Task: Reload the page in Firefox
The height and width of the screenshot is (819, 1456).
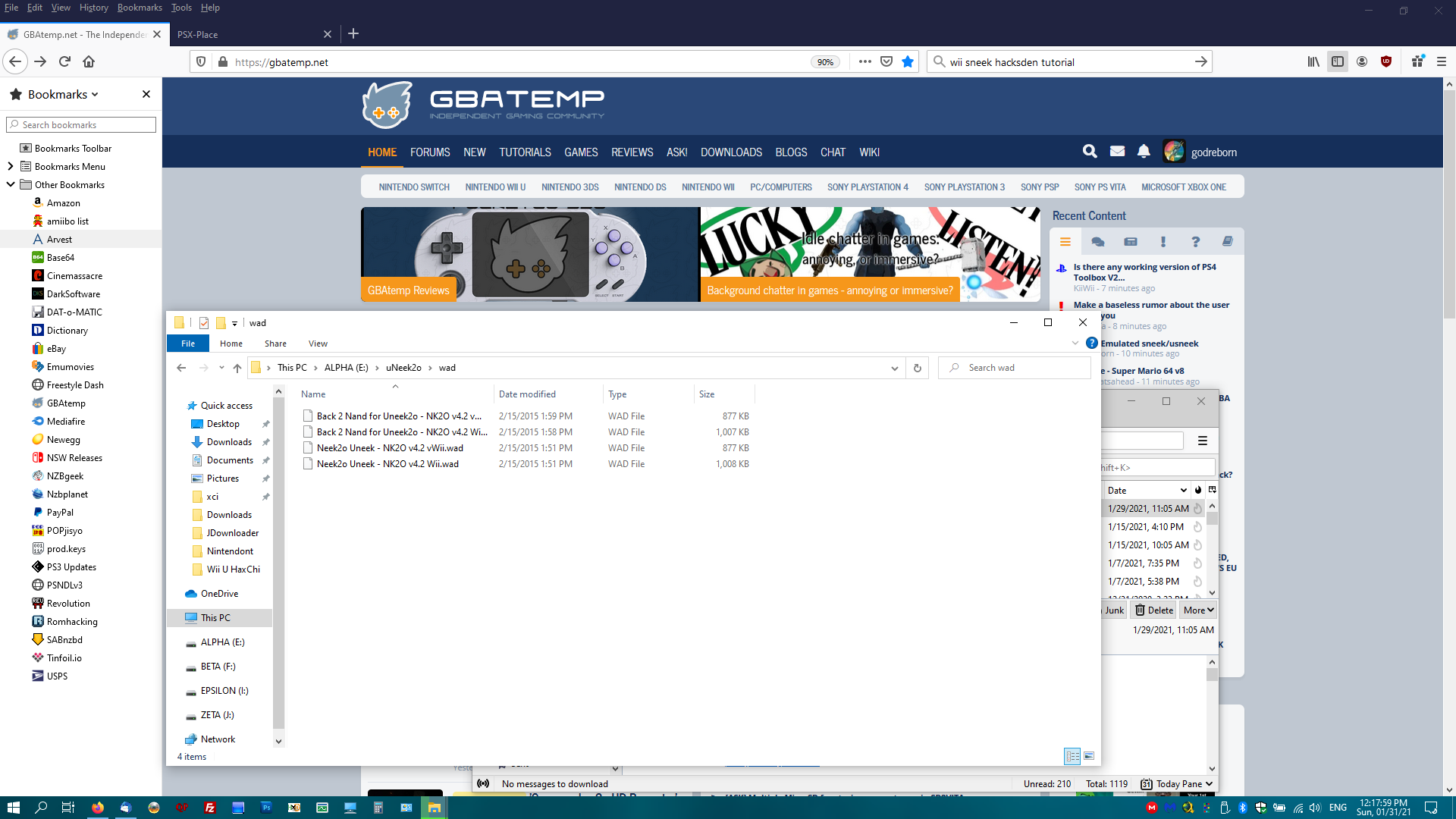Action: point(65,61)
